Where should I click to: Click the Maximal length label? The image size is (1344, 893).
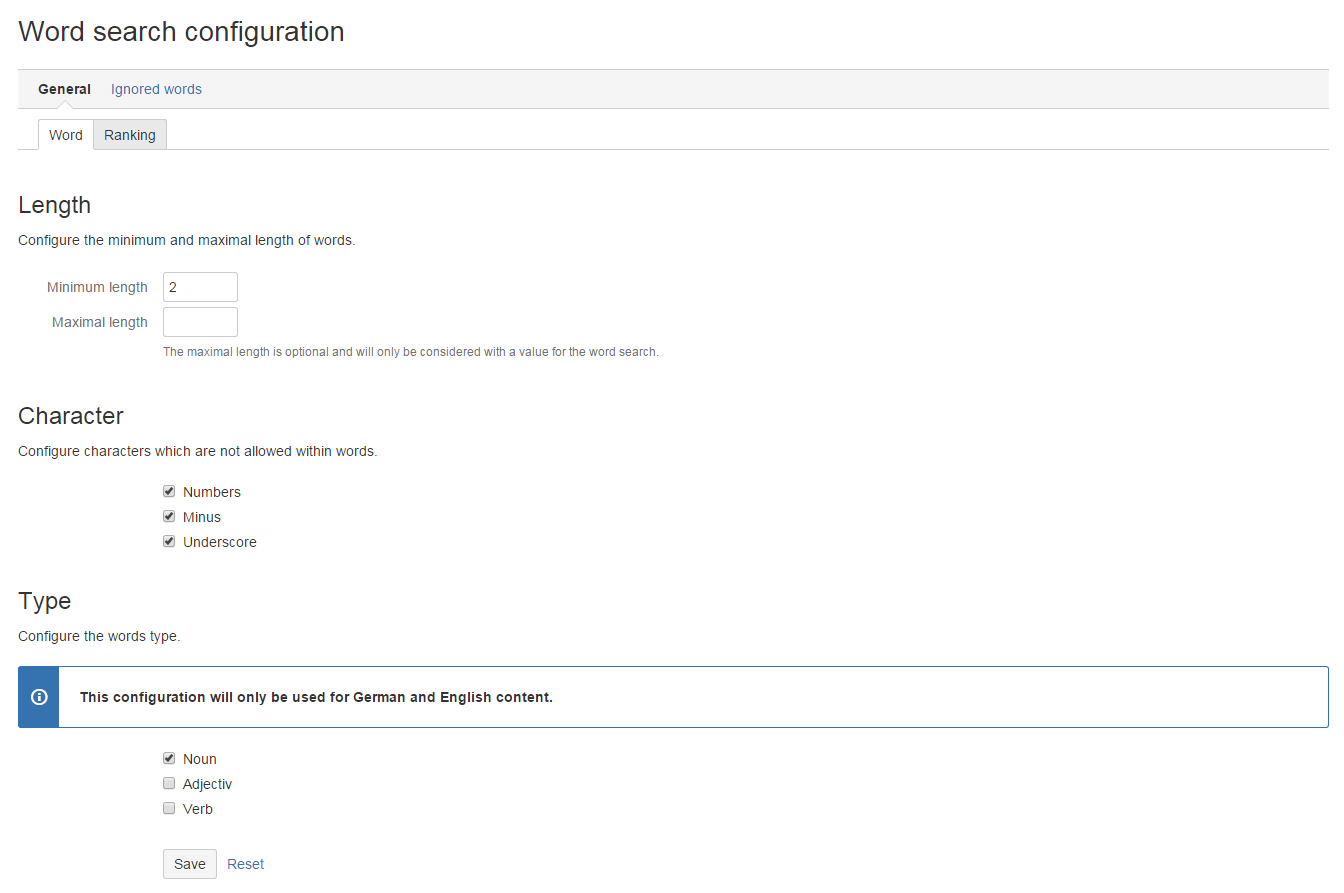point(100,322)
